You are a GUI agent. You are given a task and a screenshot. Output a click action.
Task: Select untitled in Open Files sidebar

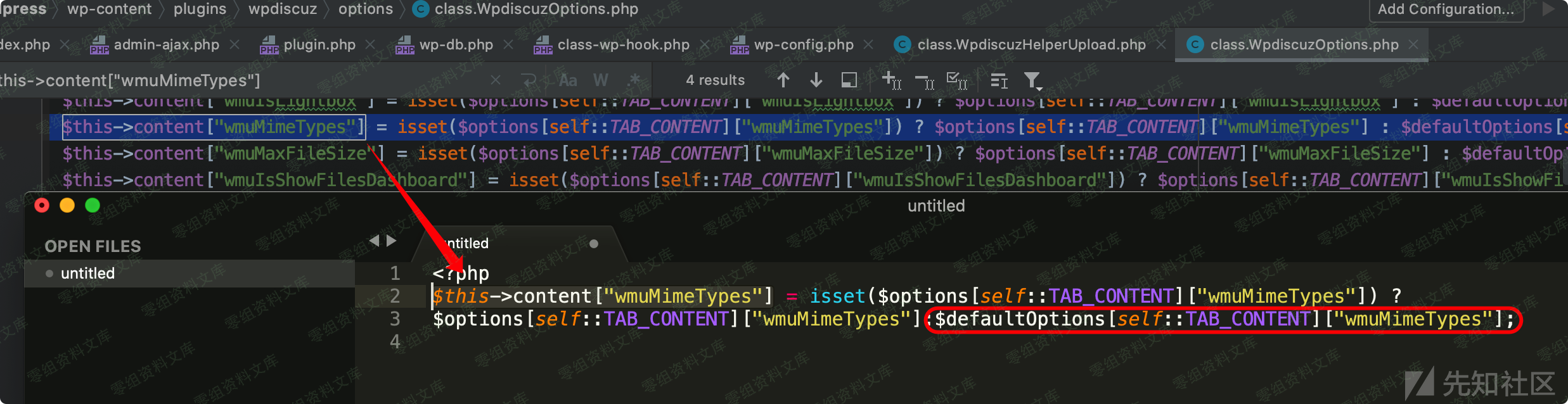pyautogui.click(x=87, y=274)
